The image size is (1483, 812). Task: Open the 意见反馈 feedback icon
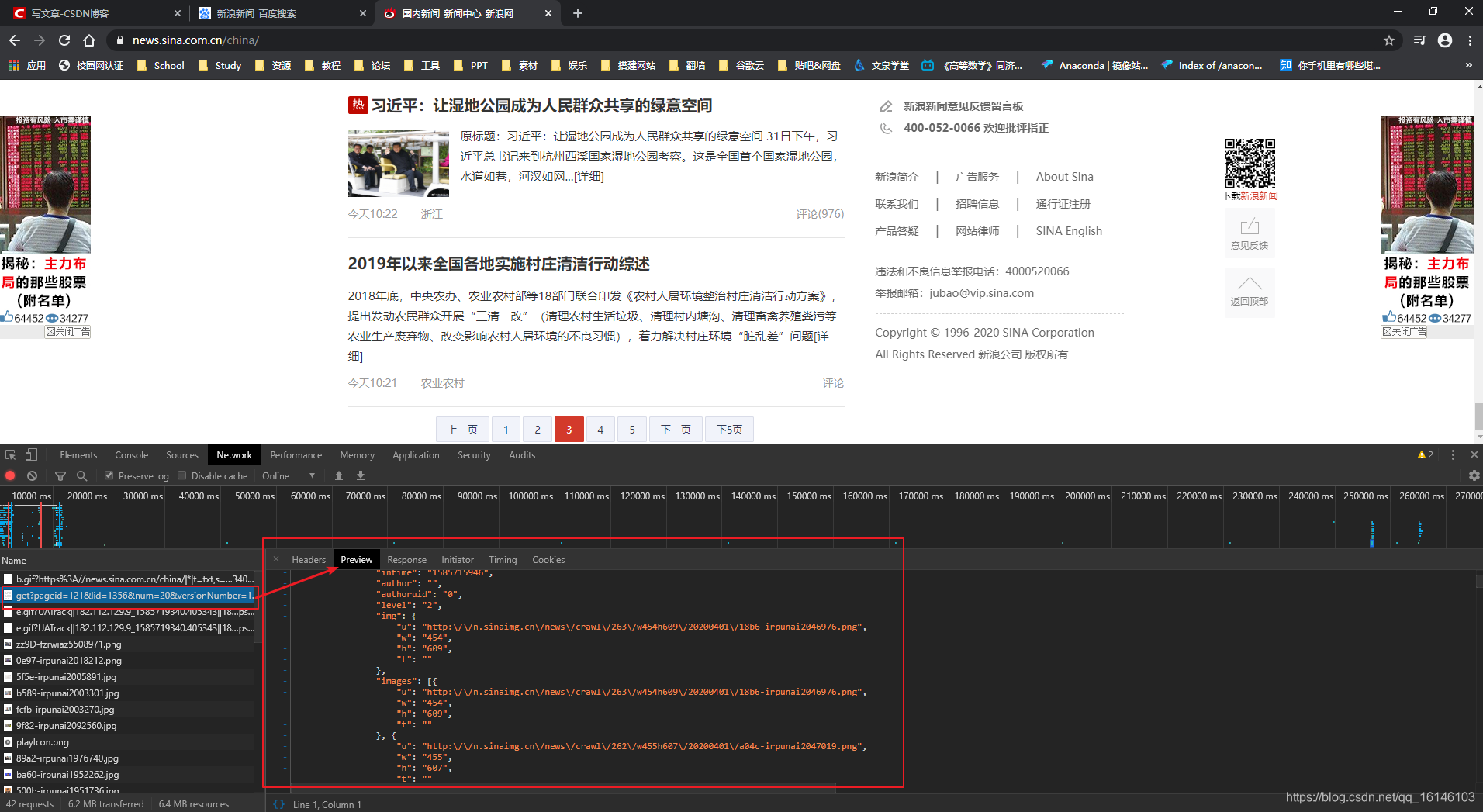coord(1250,233)
